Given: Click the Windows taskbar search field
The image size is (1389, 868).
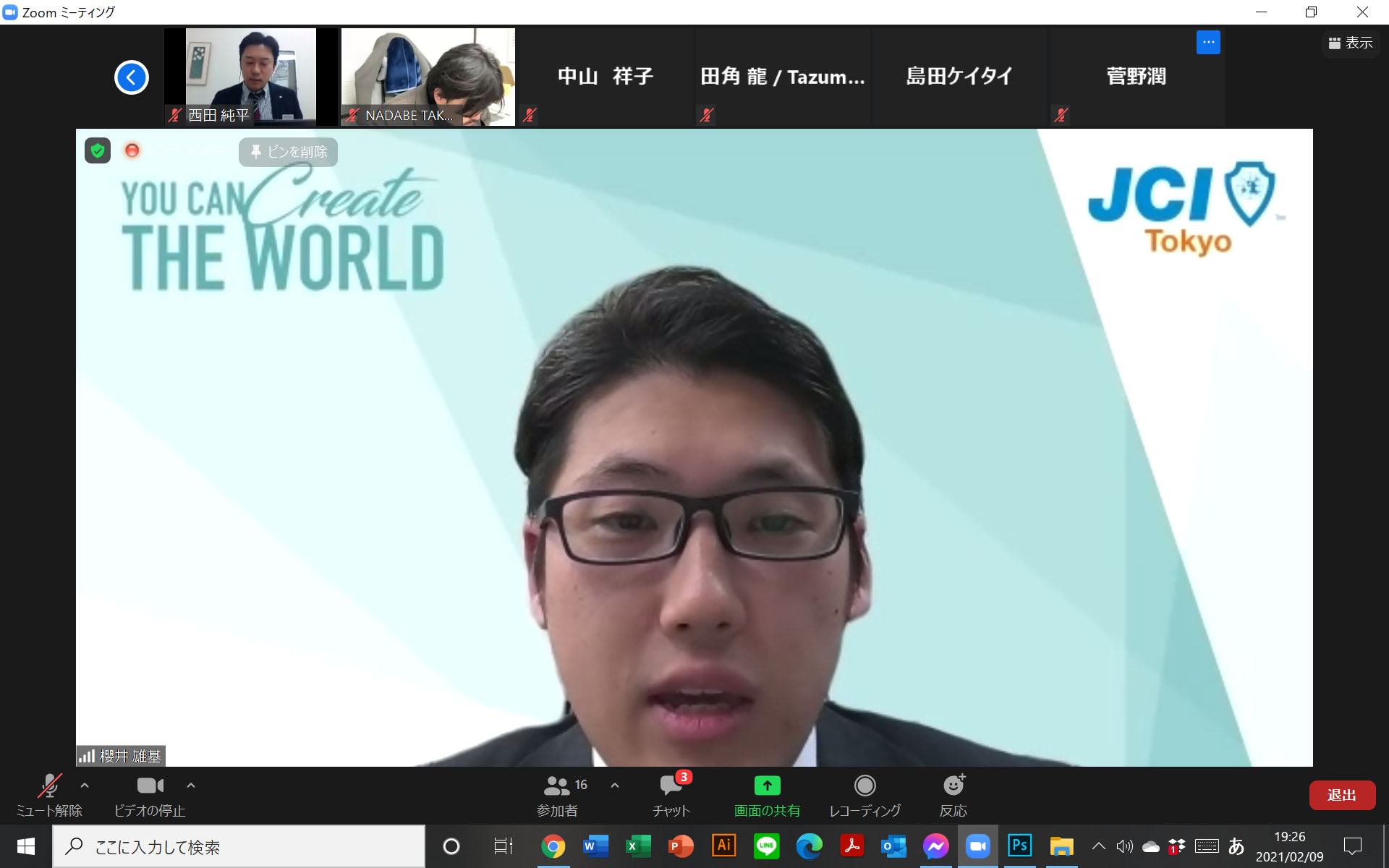Looking at the screenshot, I should 239,846.
